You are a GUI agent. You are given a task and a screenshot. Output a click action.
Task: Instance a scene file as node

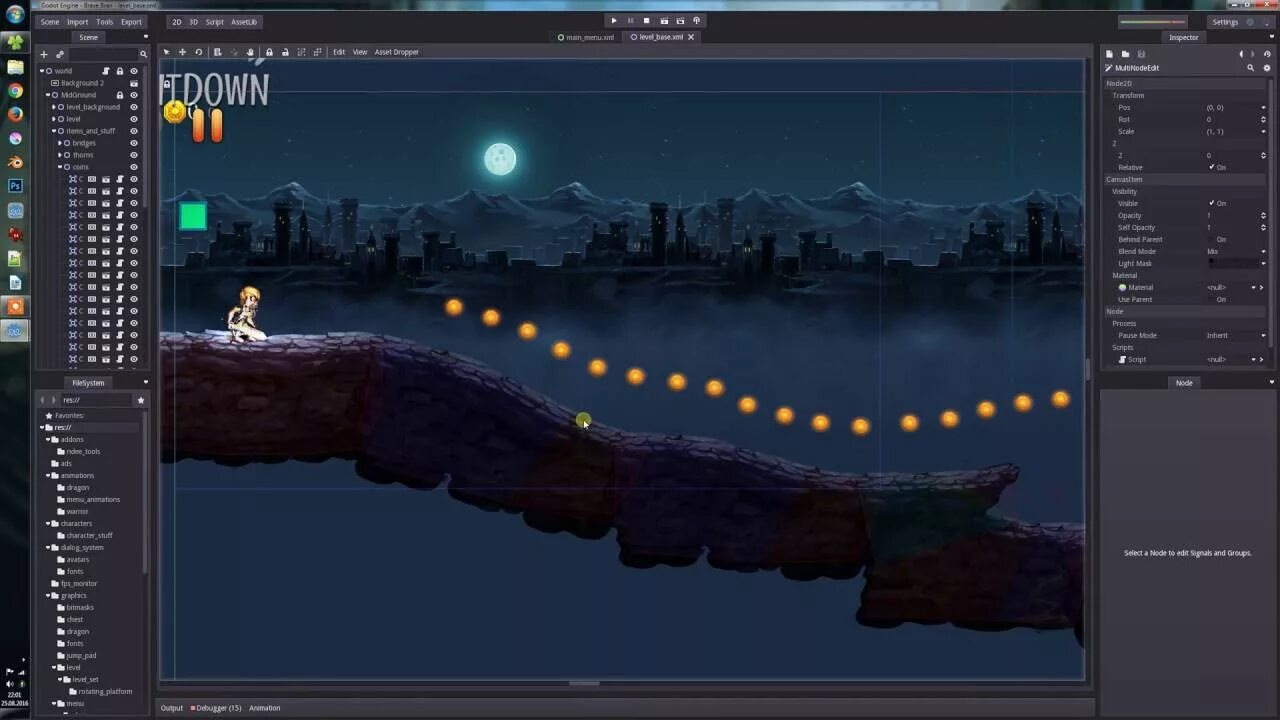[60, 54]
